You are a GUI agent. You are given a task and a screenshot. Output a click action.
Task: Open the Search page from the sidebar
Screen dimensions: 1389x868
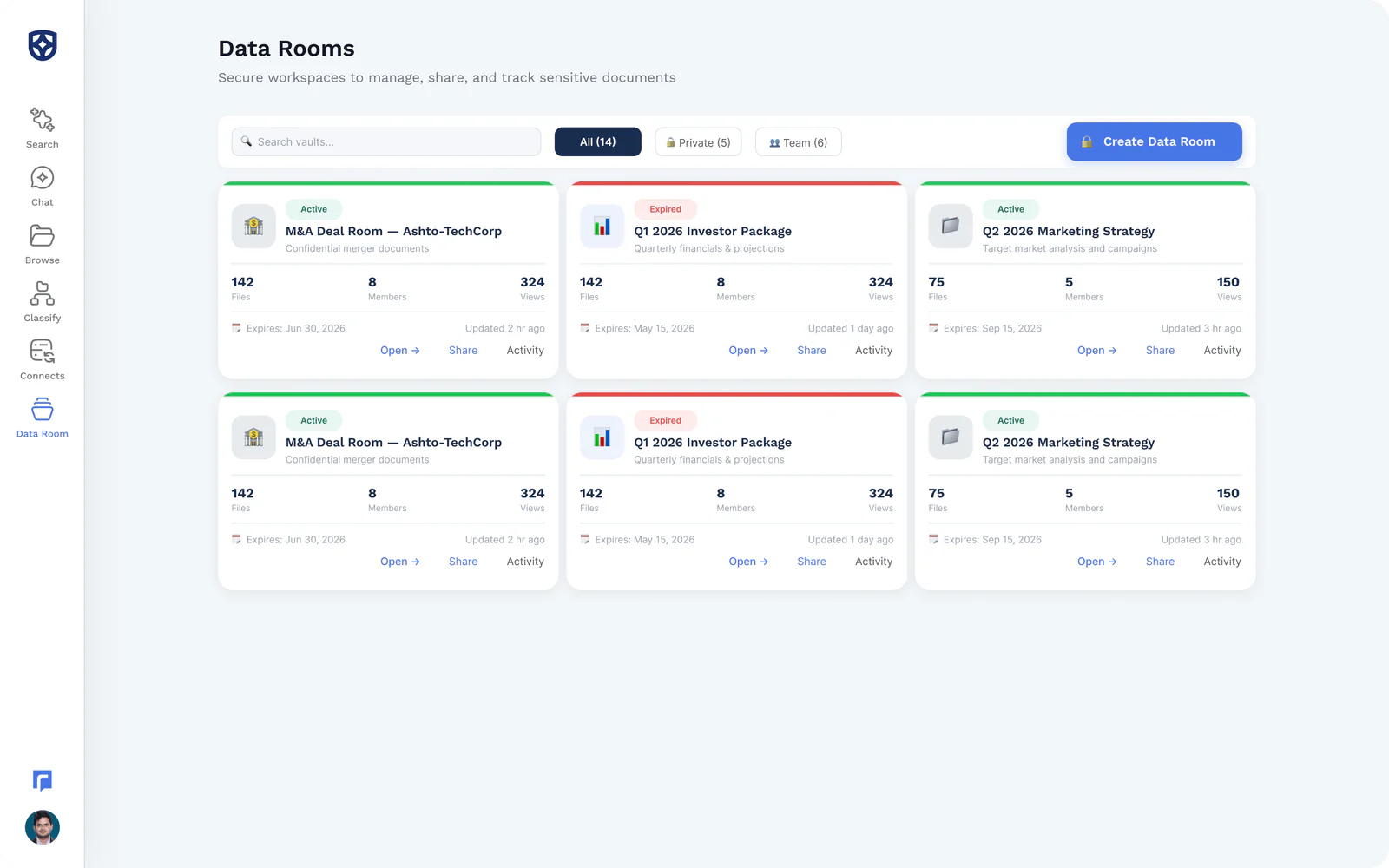[x=43, y=128]
